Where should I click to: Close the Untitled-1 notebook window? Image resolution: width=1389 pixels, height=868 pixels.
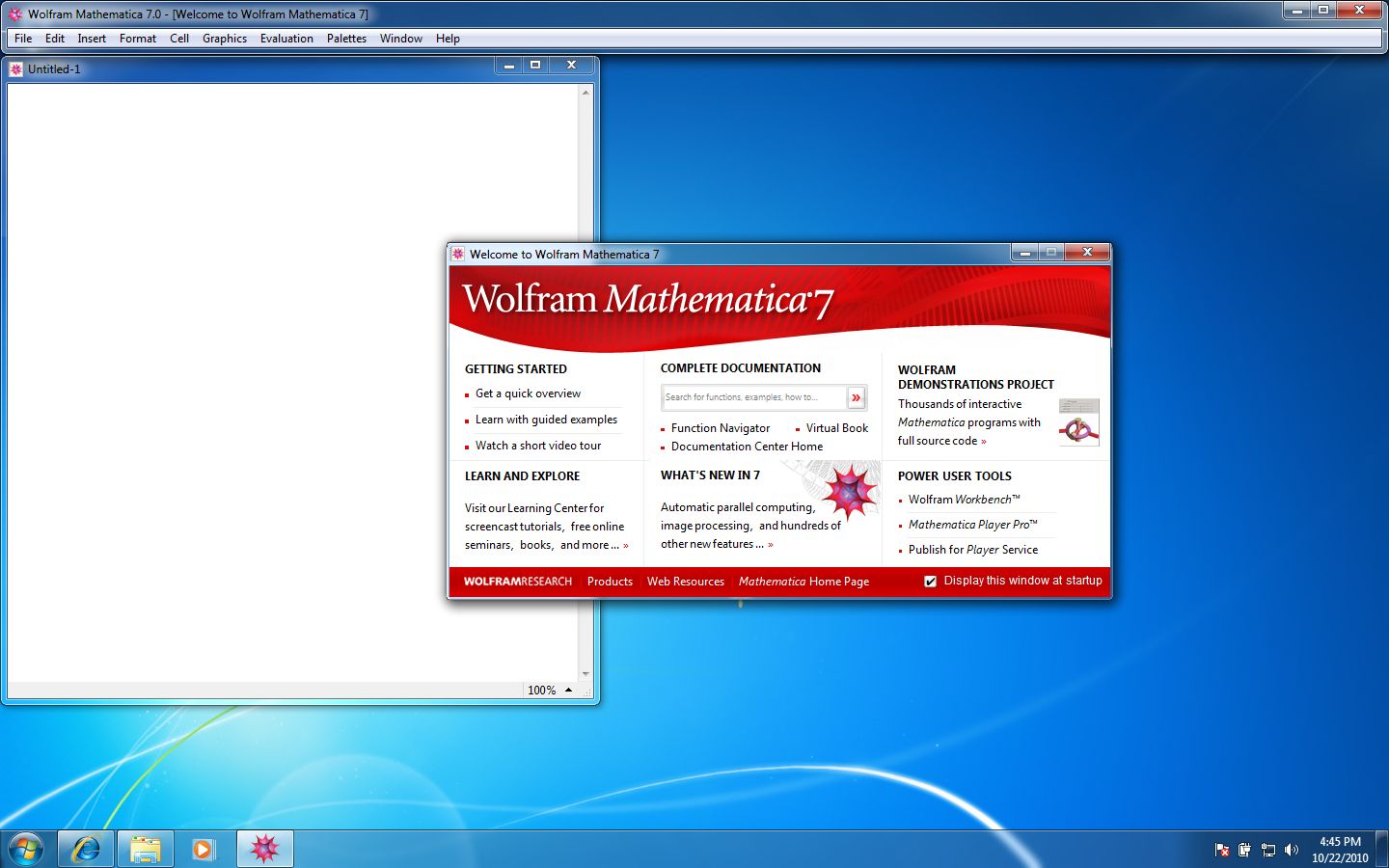point(571,65)
